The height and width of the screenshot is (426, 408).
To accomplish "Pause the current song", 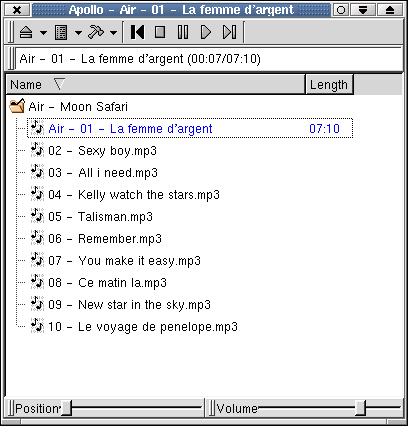I will coord(183,32).
